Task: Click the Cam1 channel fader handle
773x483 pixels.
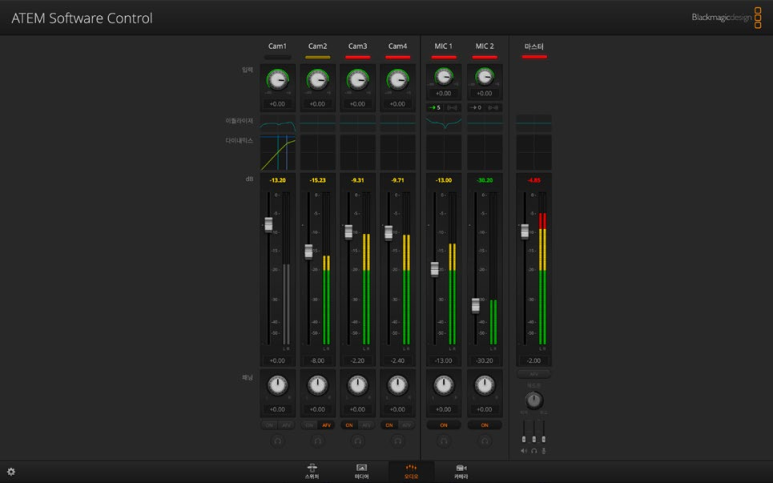Action: click(268, 224)
